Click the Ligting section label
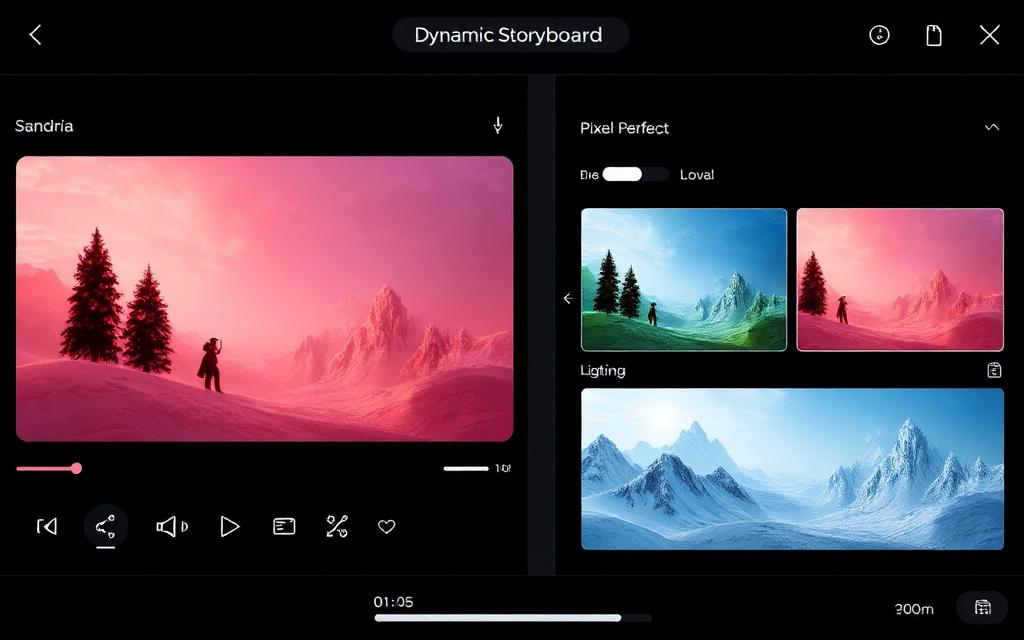This screenshot has height=640, width=1024. (603, 371)
